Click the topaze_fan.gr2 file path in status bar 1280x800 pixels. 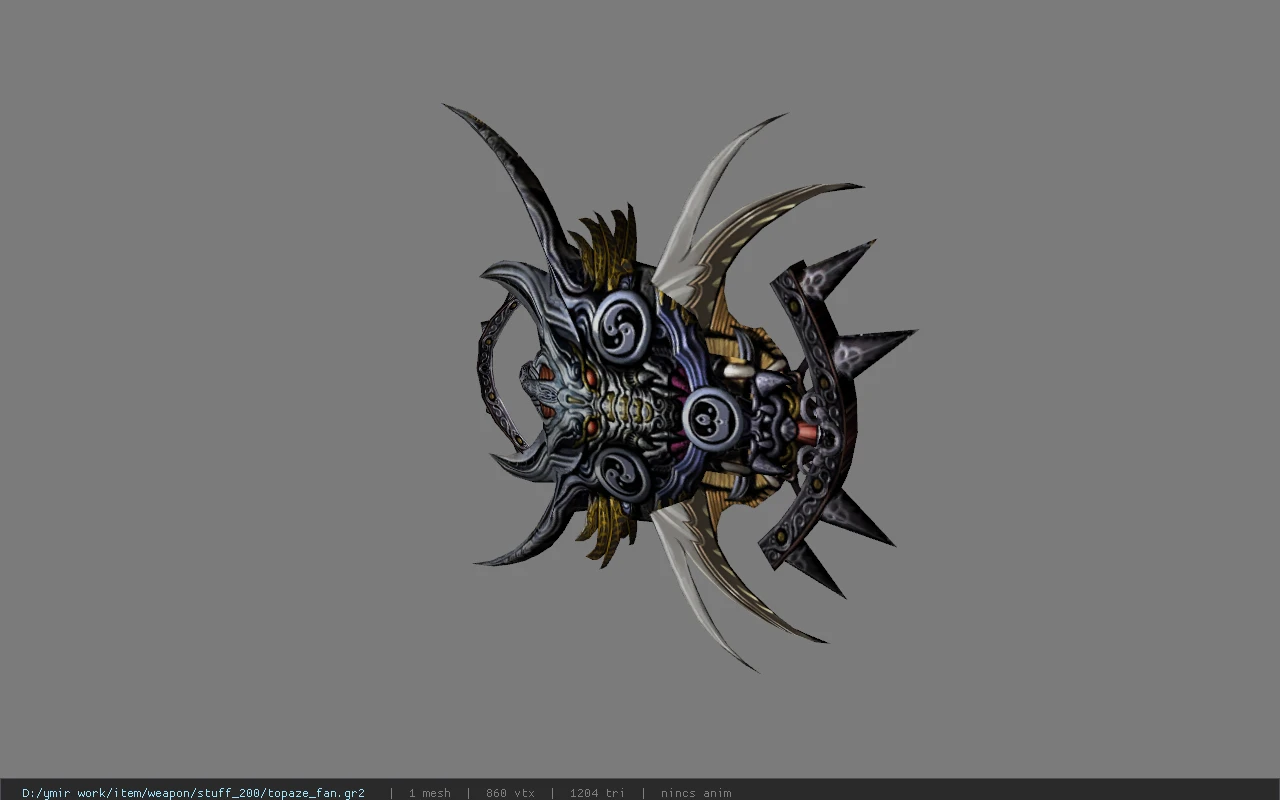[193, 793]
